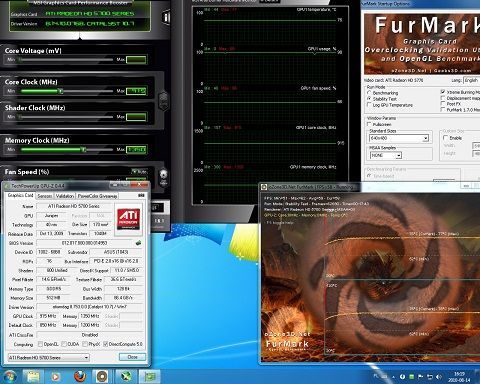Launch Firefox from the taskbar

[x=79, y=377]
